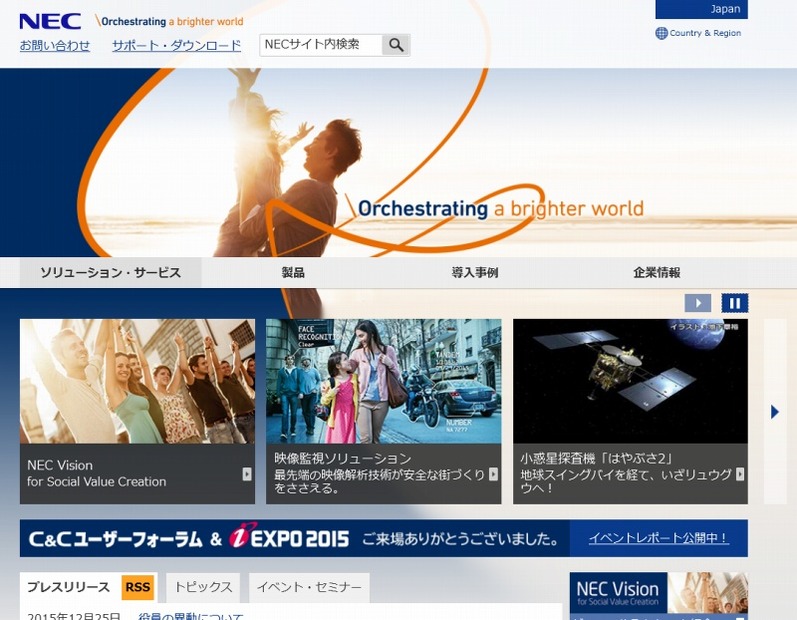Switch to the トピックス tab
The width and height of the screenshot is (797, 620).
pos(203,587)
